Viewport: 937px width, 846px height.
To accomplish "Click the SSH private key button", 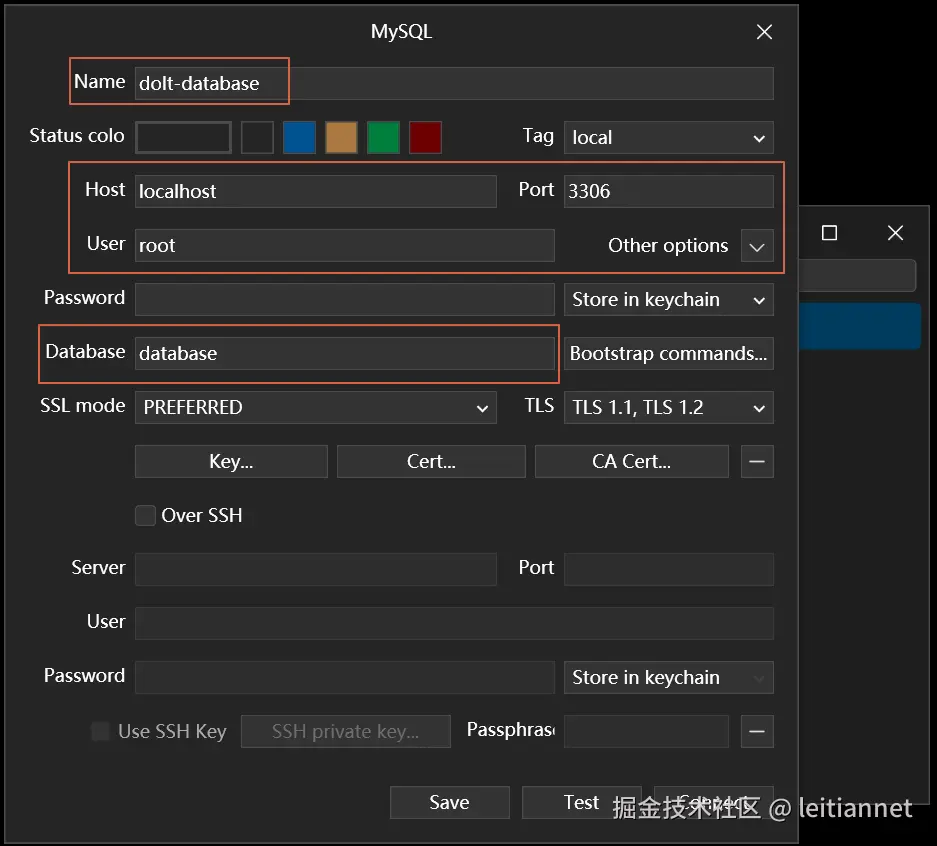I will 345,731.
